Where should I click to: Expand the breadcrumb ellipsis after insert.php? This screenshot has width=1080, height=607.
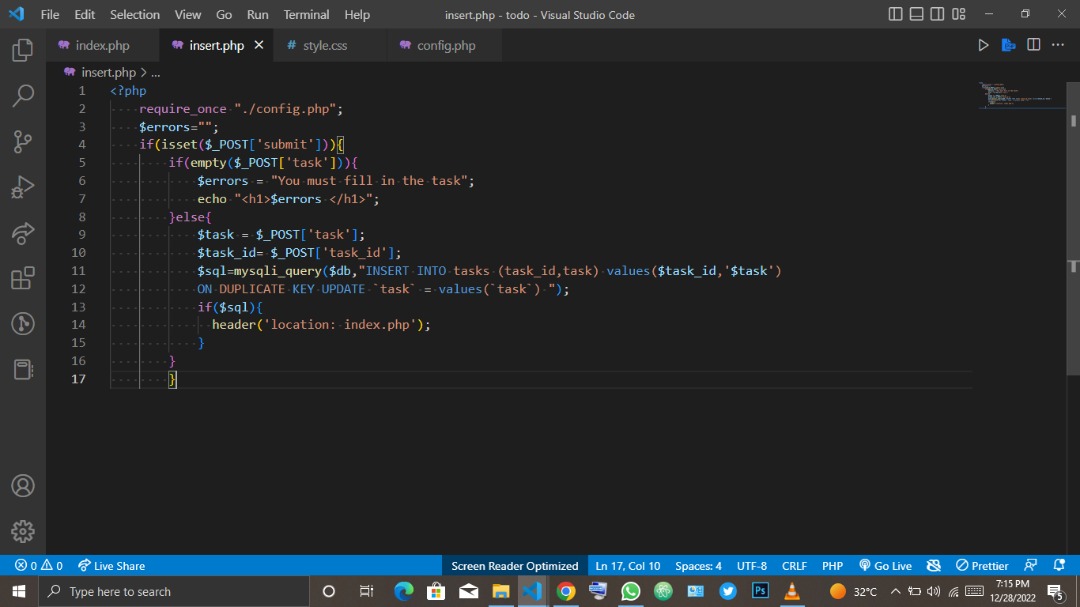coord(155,72)
